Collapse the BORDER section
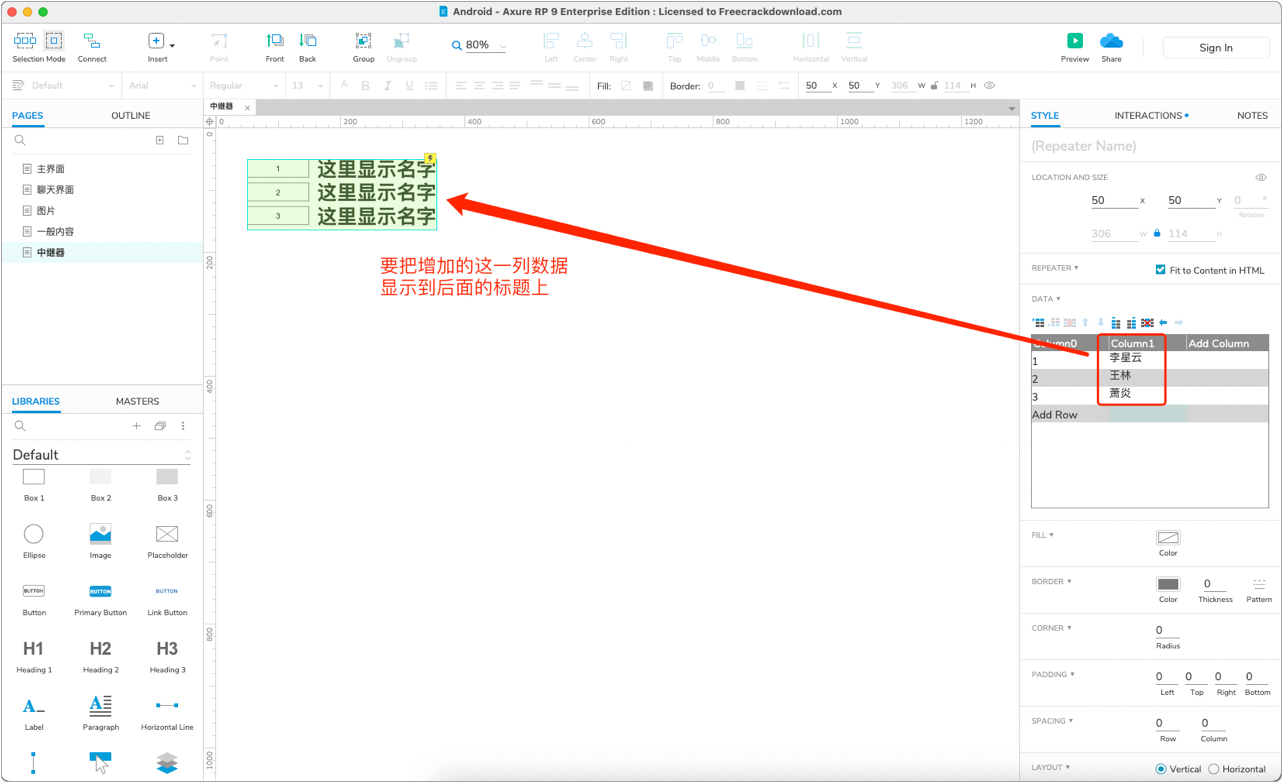 1051,581
